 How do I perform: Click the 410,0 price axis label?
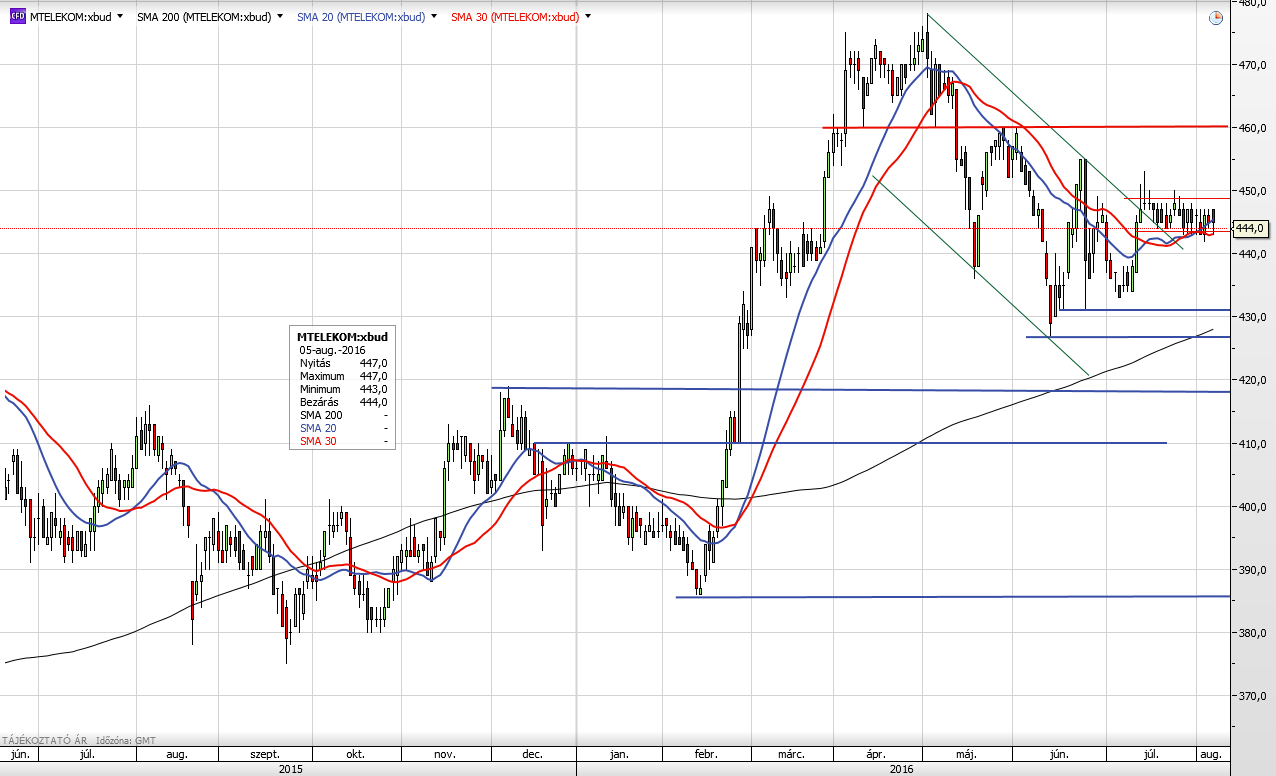[1254, 444]
